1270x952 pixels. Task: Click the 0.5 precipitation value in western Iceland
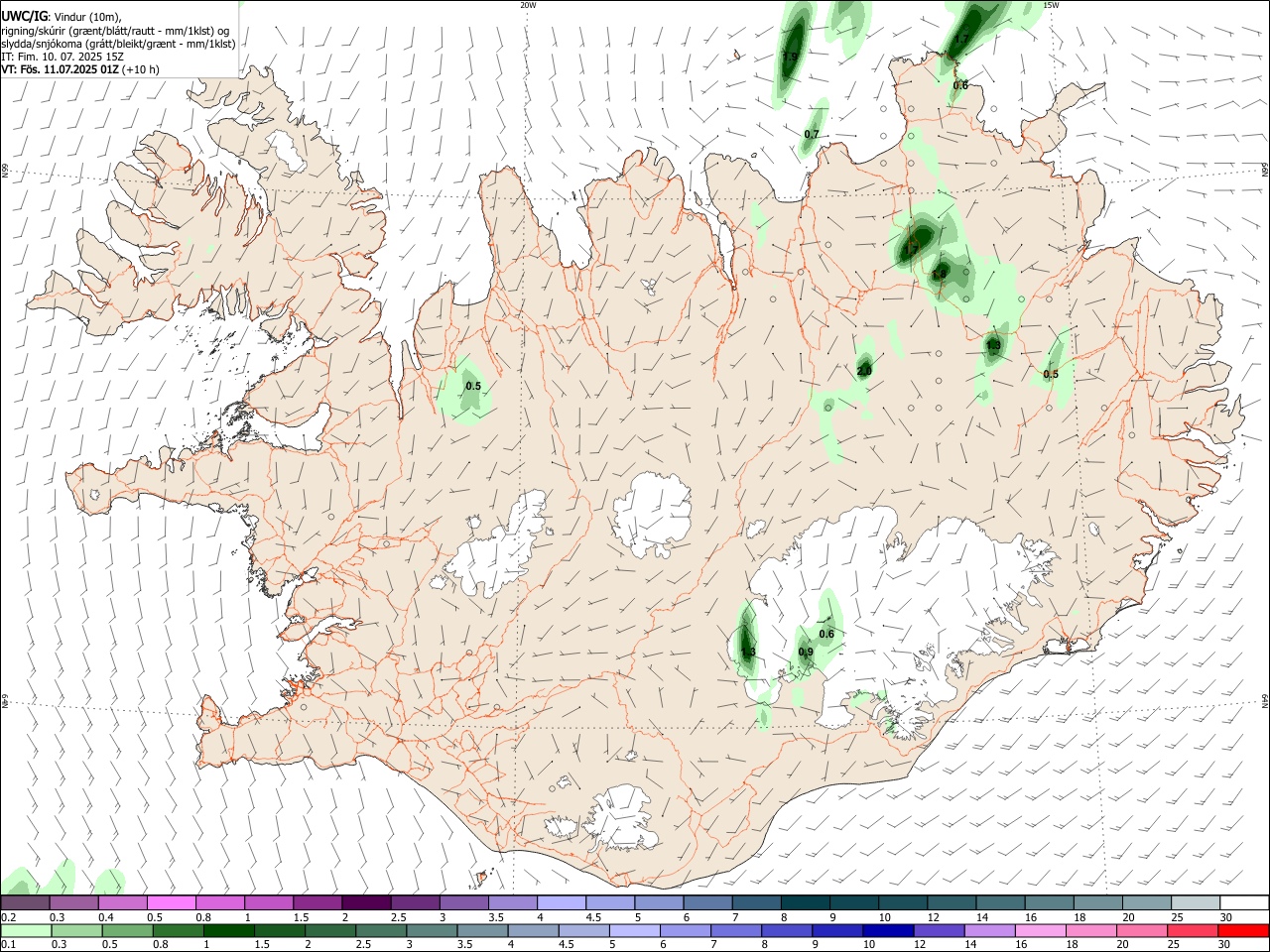[x=473, y=386]
